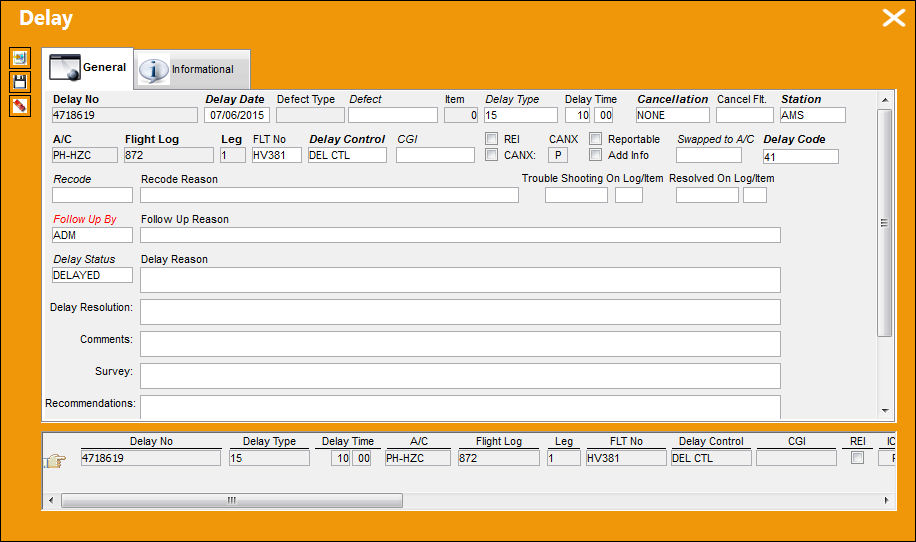Click the floppy disk save icon
The image size is (916, 542).
point(20,82)
